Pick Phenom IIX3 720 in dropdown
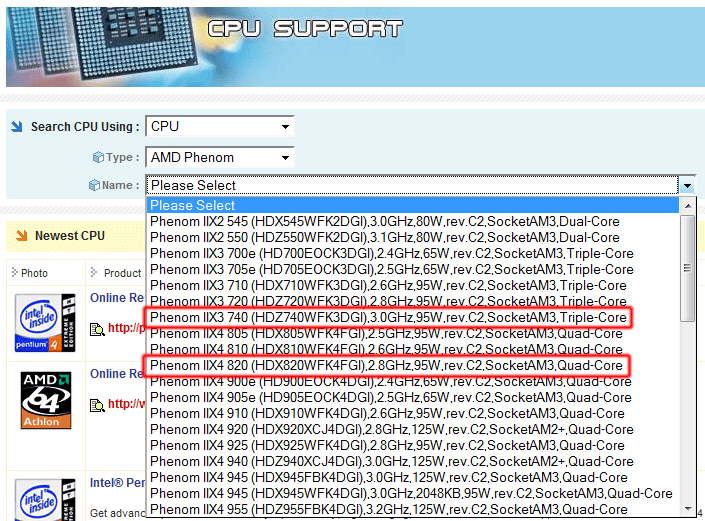The height and width of the screenshot is (521, 705). (412, 301)
